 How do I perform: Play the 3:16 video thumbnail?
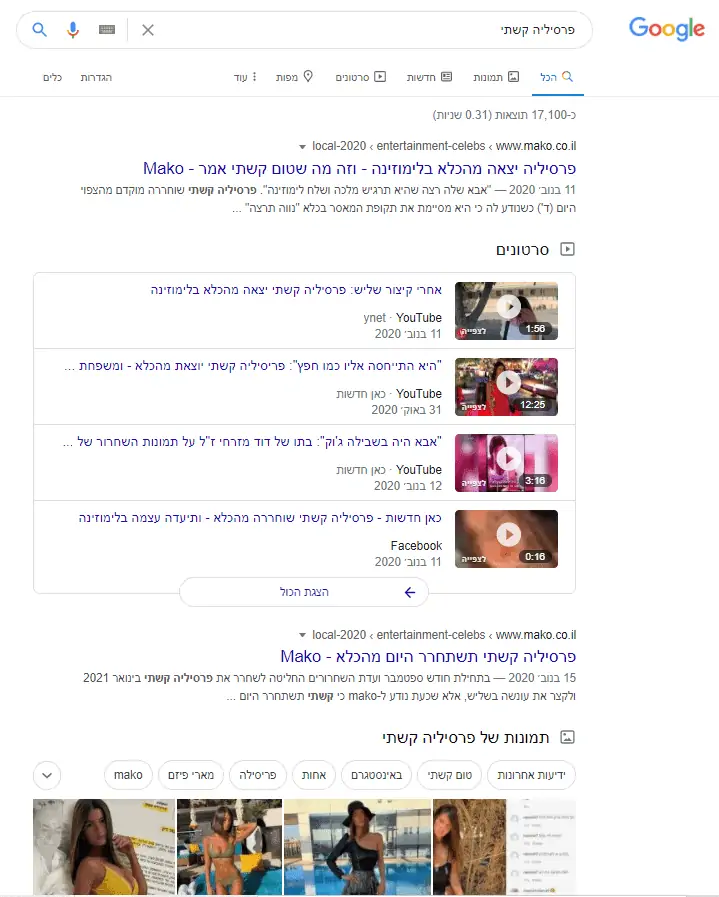click(x=506, y=463)
